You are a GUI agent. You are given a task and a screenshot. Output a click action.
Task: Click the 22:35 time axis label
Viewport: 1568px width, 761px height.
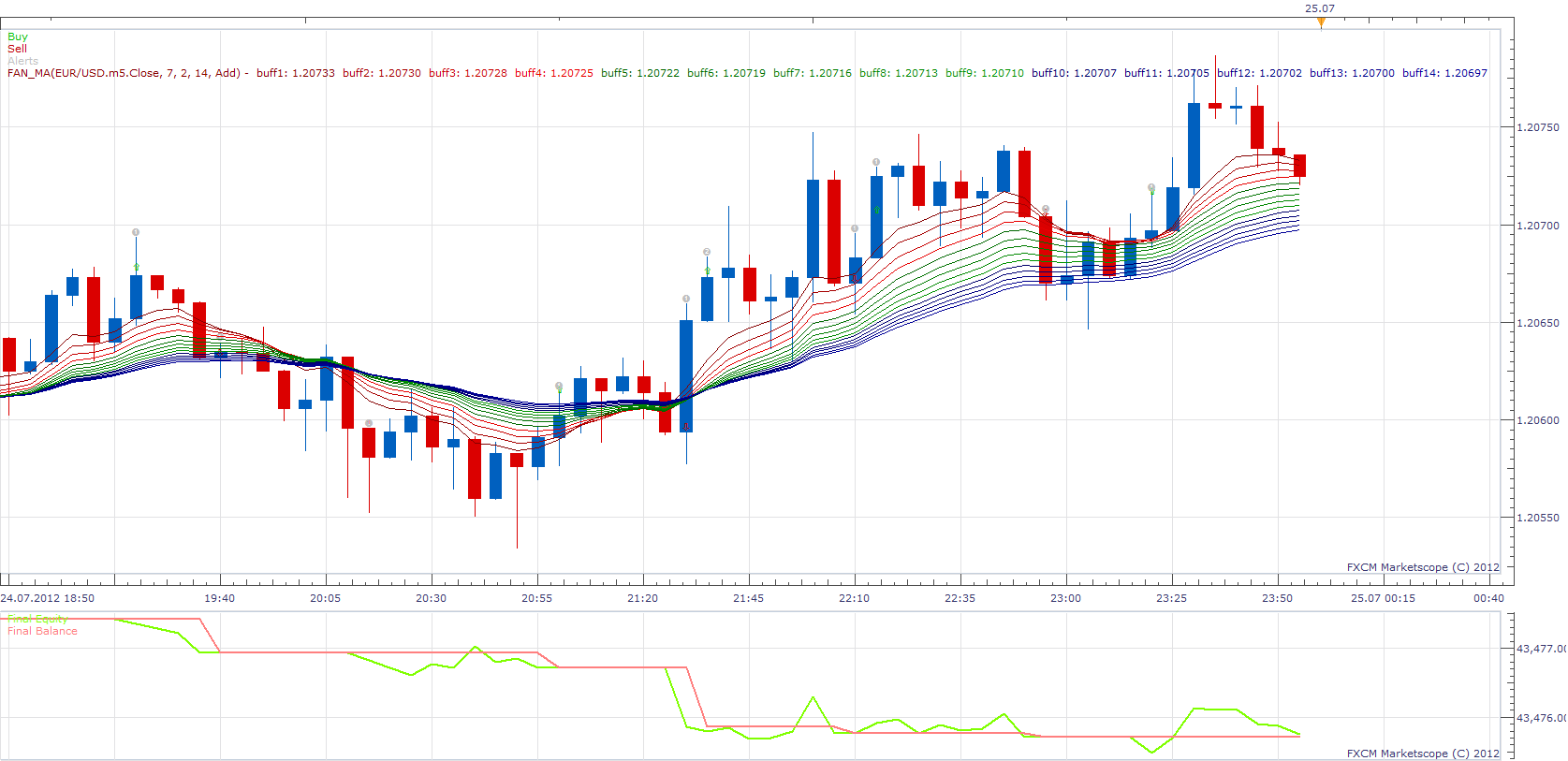click(x=960, y=598)
